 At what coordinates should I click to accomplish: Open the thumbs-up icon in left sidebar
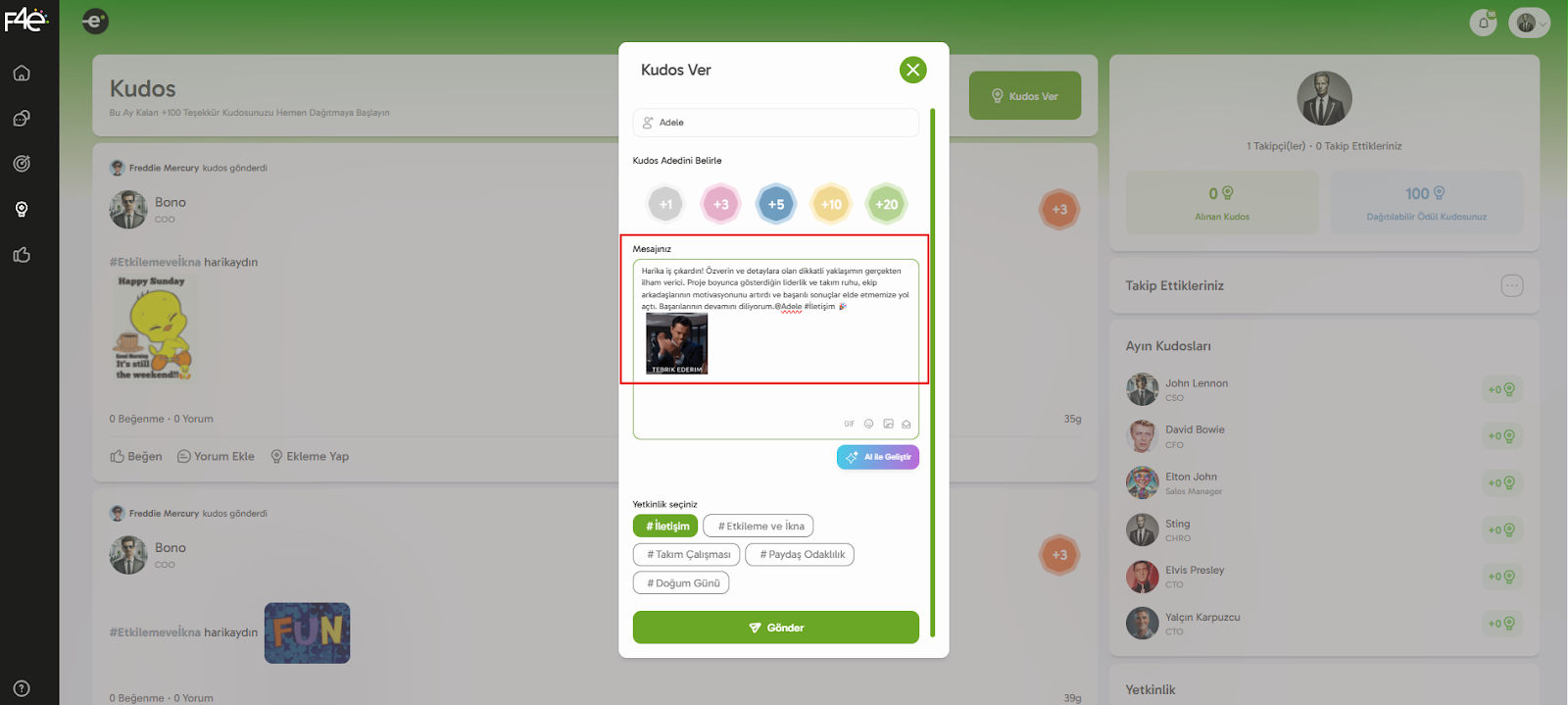click(x=22, y=255)
